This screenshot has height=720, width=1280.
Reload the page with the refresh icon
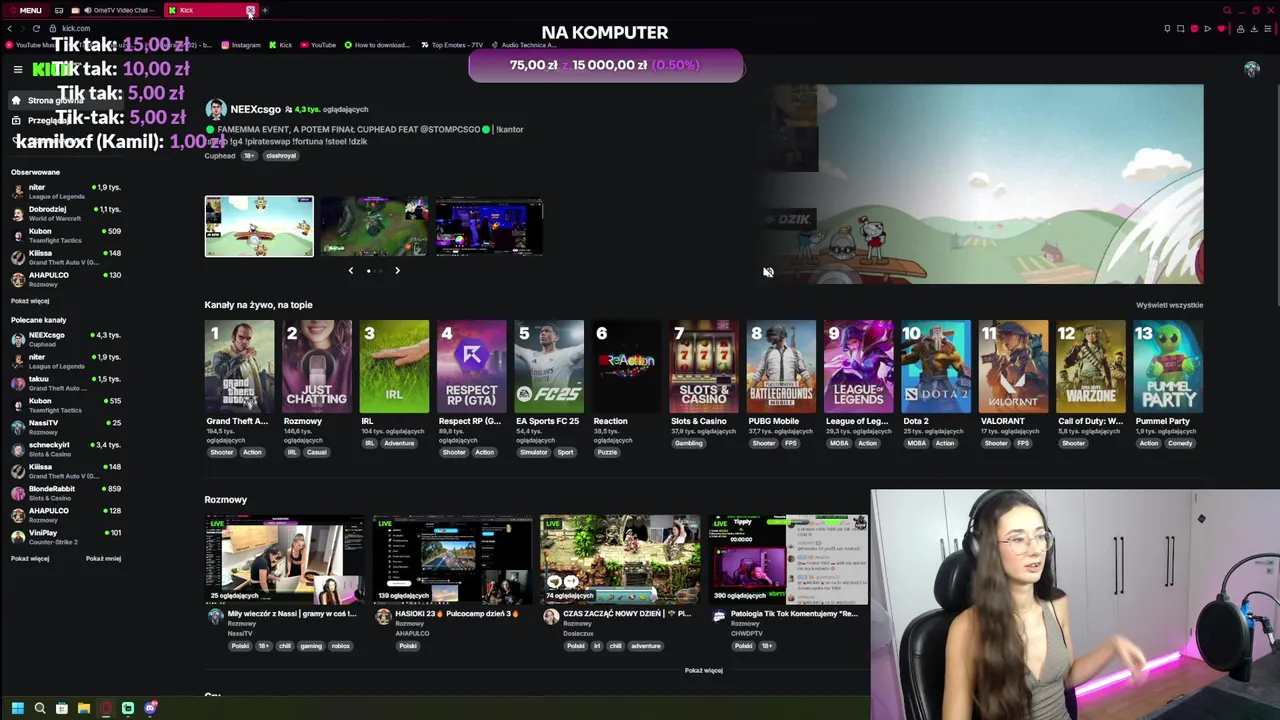click(x=36, y=28)
